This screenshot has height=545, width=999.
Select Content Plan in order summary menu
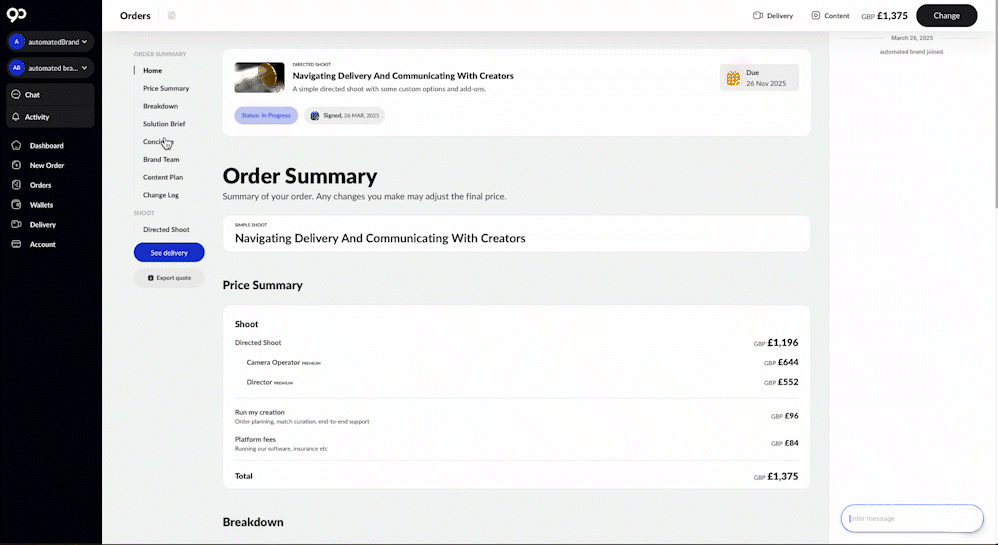click(163, 177)
